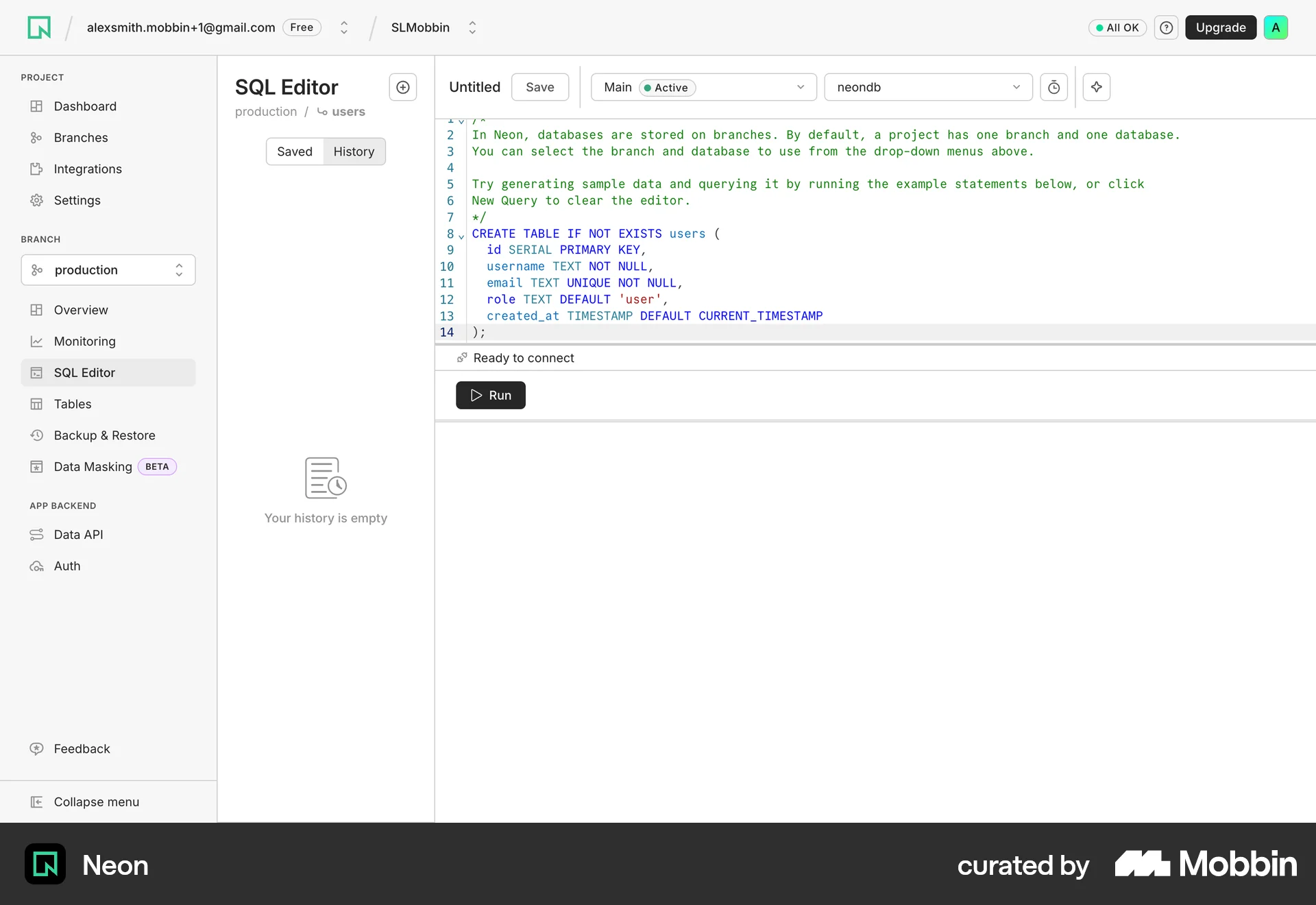Open Monitoring page

coord(108,341)
